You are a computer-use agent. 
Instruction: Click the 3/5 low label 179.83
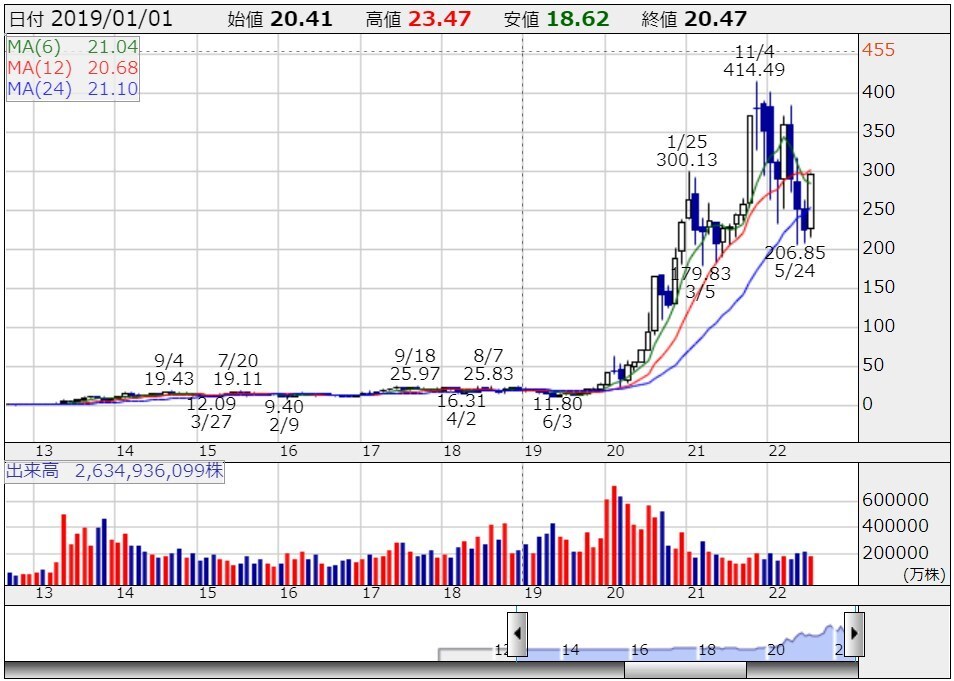tap(700, 273)
